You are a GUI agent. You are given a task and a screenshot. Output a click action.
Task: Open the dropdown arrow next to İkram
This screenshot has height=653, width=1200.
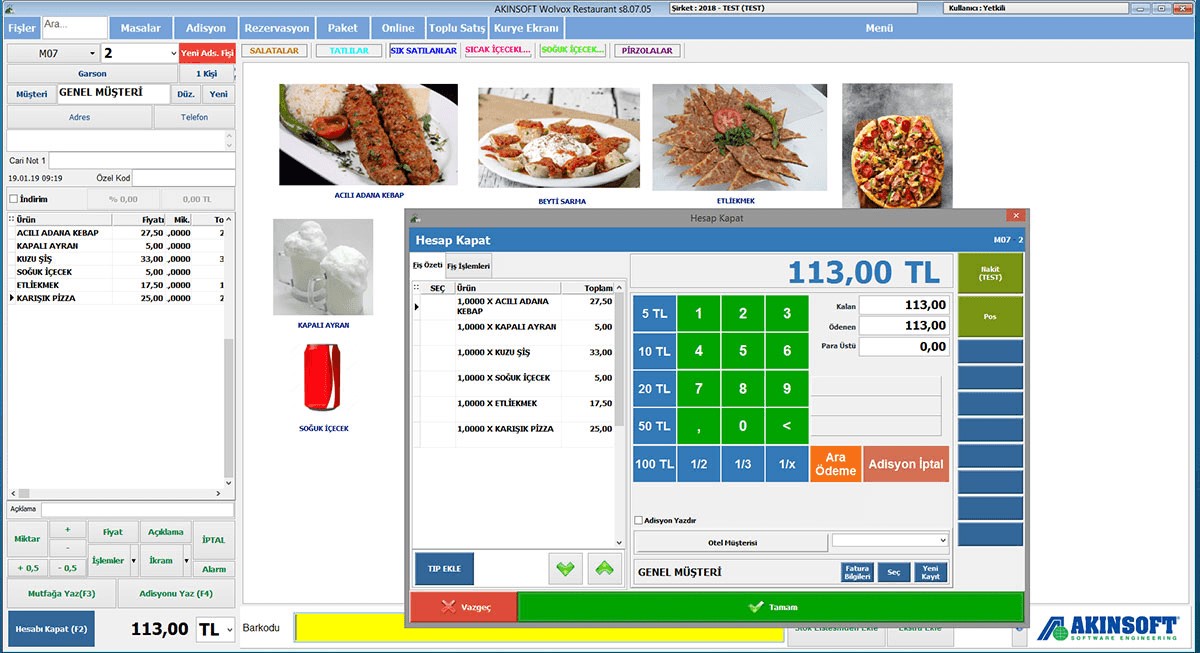click(186, 561)
